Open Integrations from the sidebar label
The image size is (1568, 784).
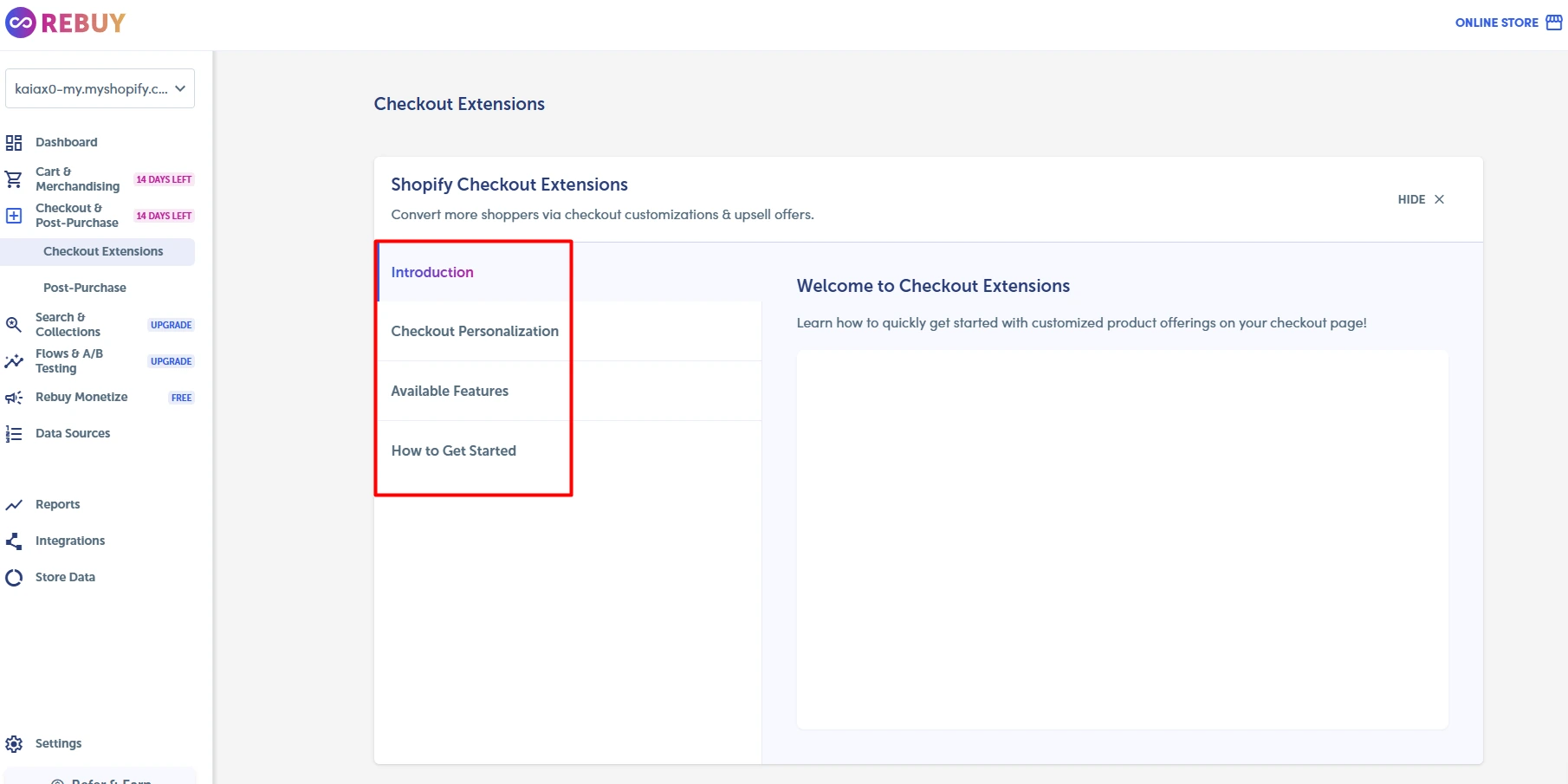pyautogui.click(x=70, y=541)
